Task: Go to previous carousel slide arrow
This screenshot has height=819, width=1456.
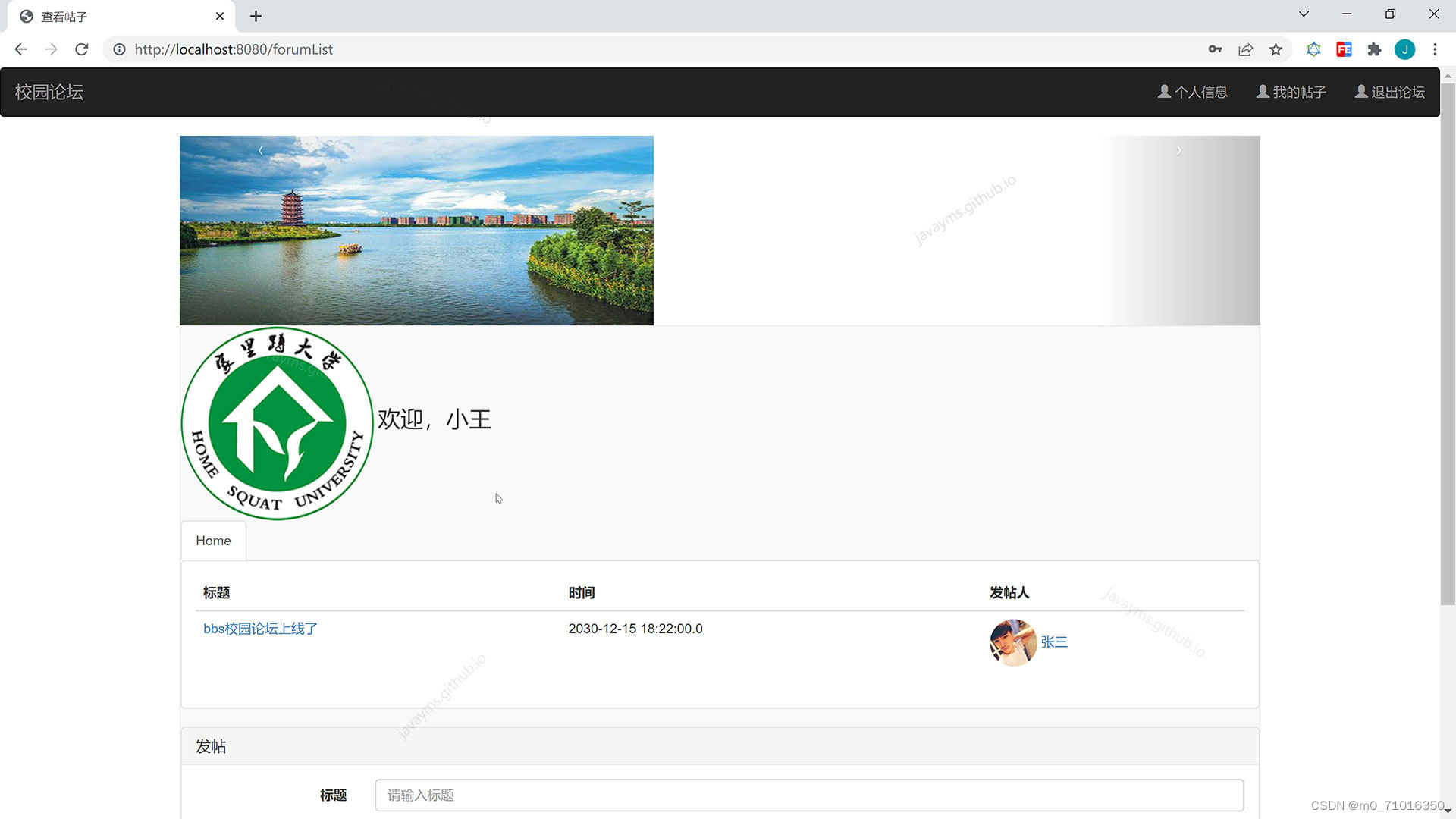Action: [261, 151]
